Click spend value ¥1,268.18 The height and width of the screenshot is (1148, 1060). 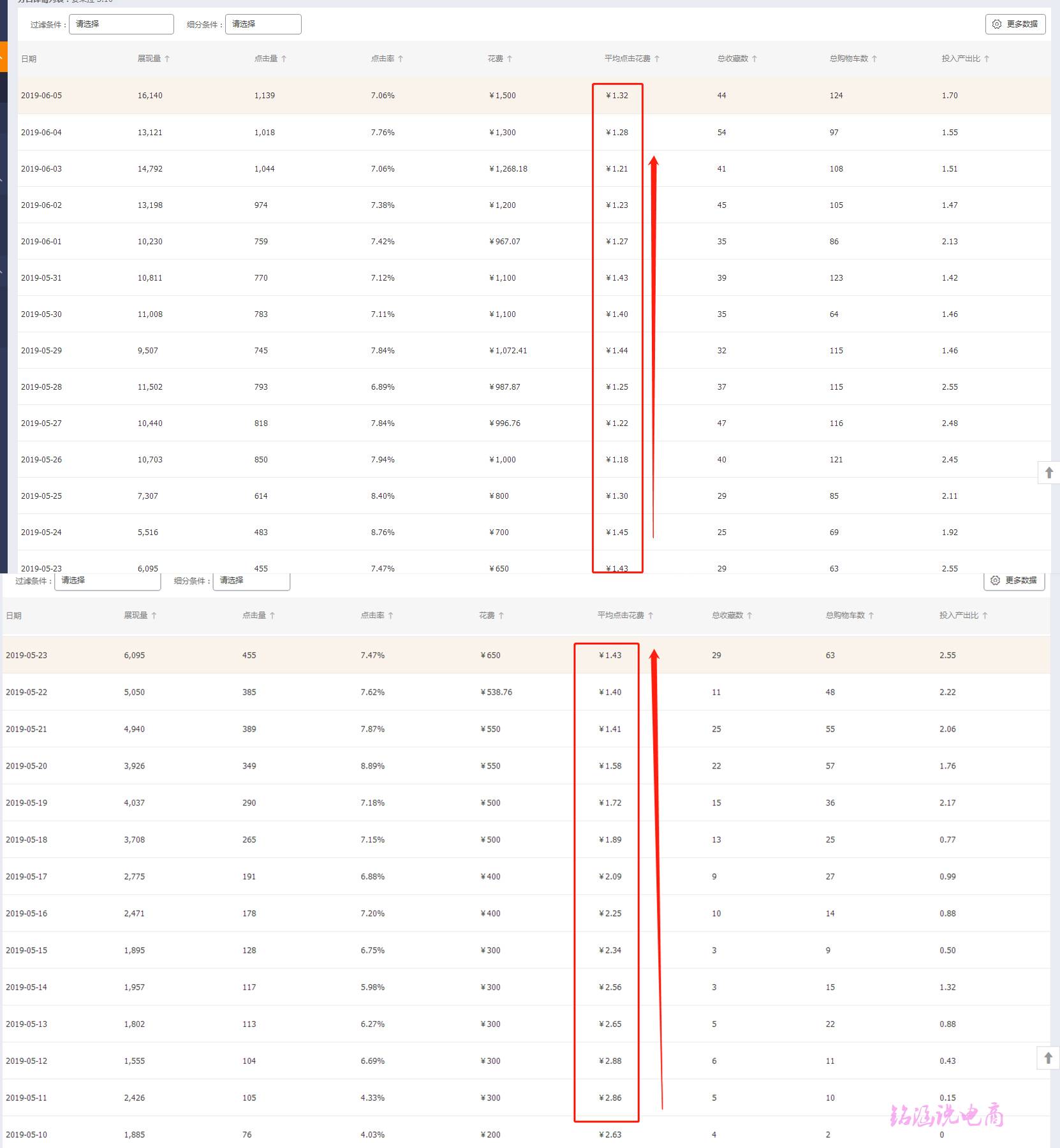pos(508,169)
